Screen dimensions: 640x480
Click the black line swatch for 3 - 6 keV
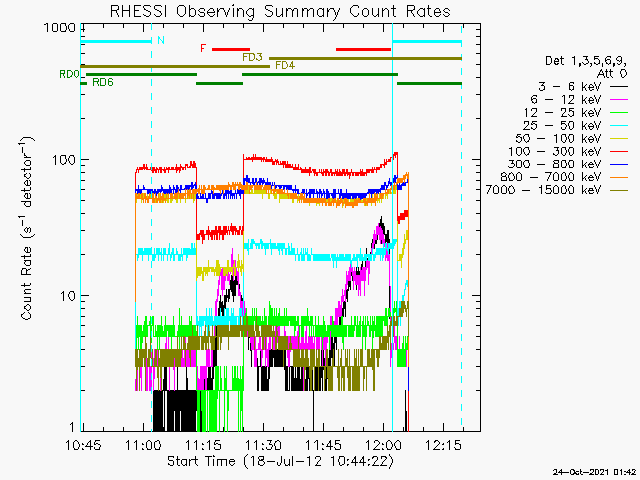(619, 87)
